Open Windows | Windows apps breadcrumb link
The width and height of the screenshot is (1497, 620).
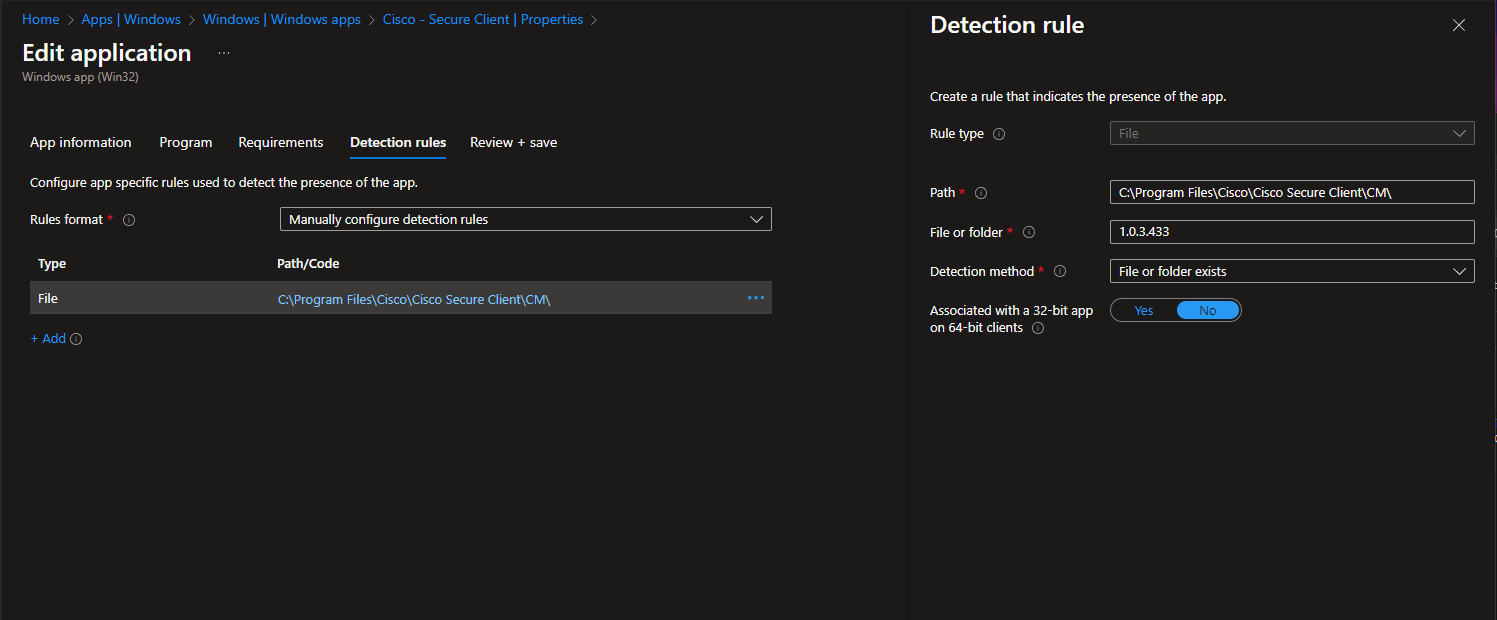pos(282,19)
